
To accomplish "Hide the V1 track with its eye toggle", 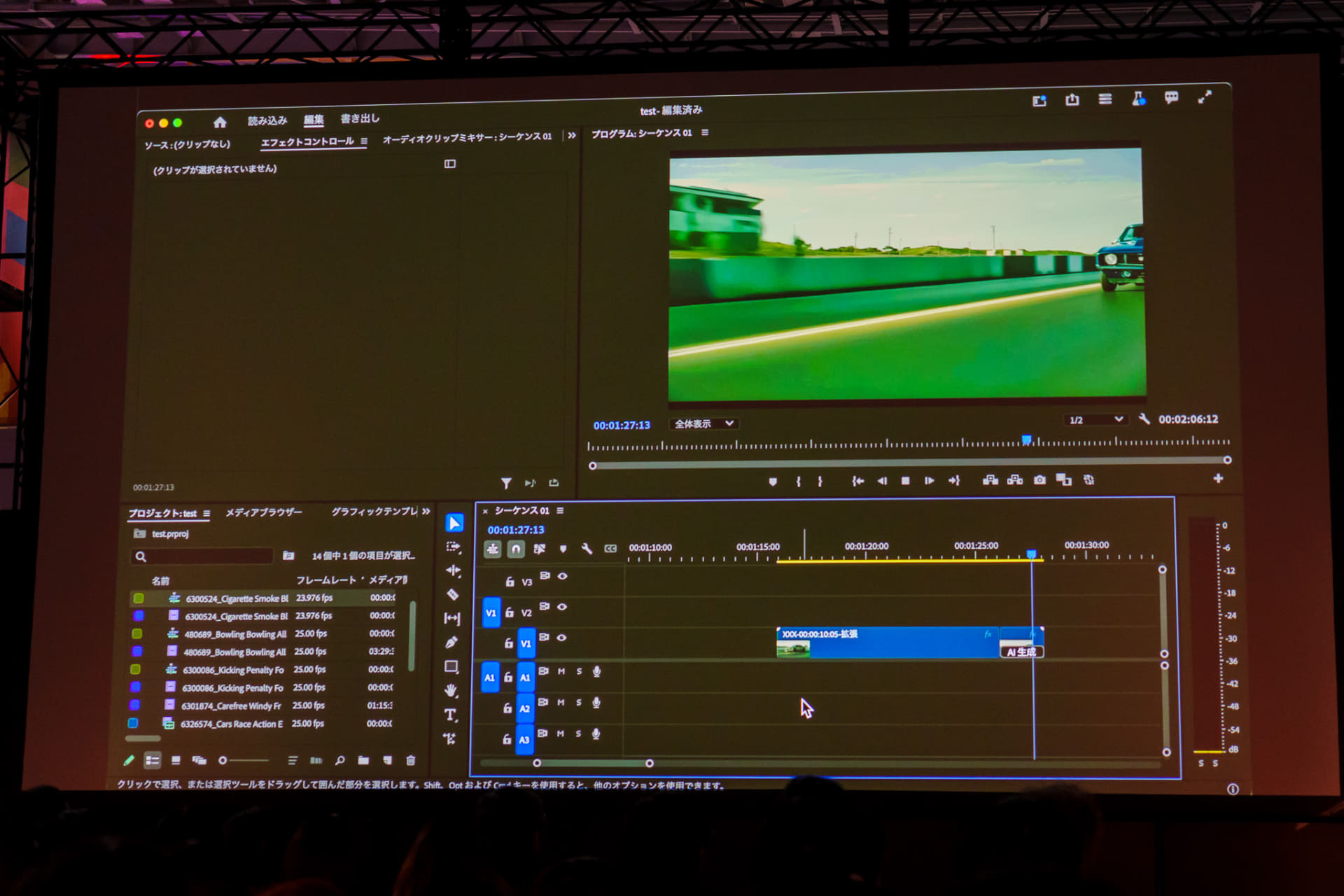I will pos(562,637).
